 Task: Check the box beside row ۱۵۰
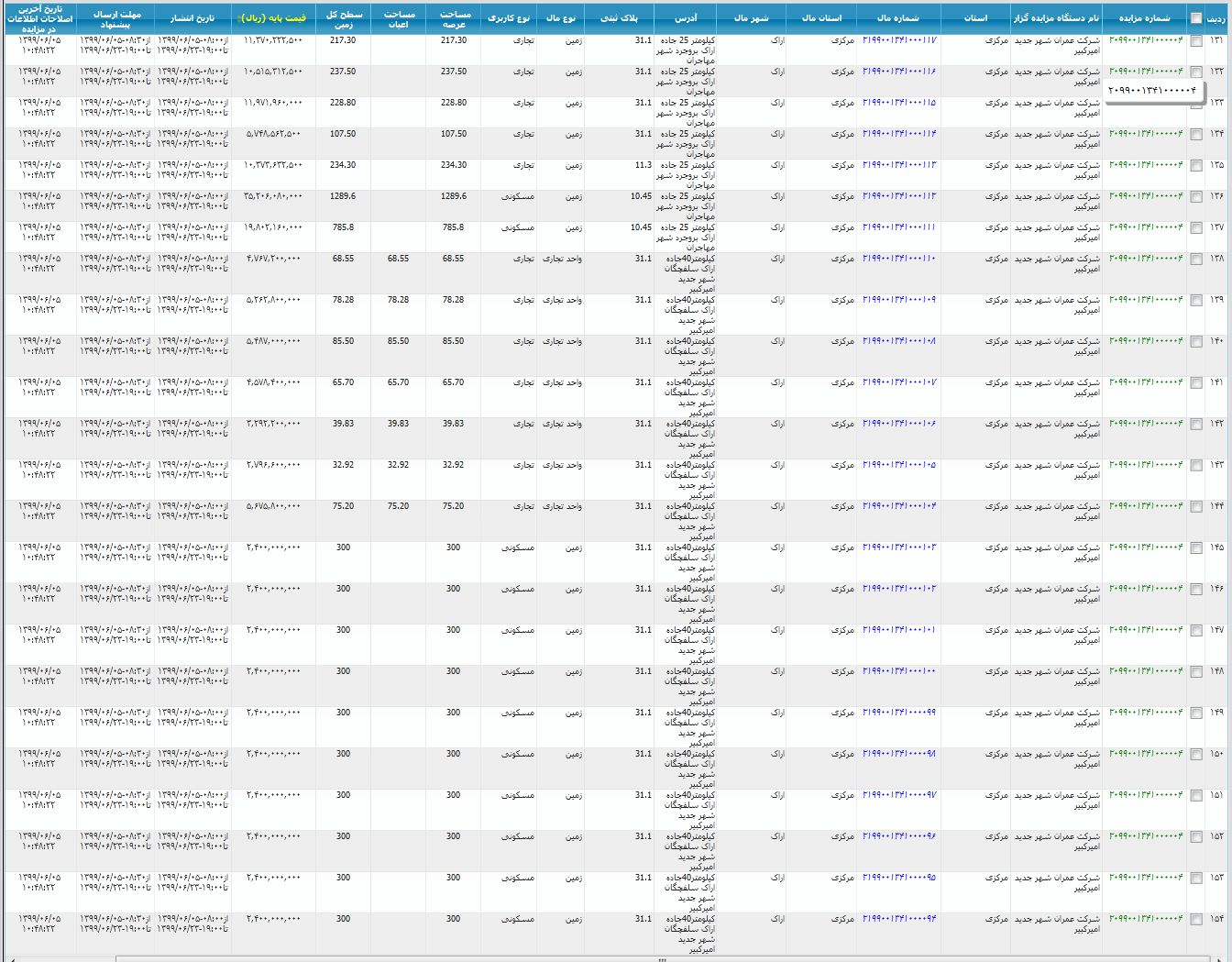pos(1196,755)
